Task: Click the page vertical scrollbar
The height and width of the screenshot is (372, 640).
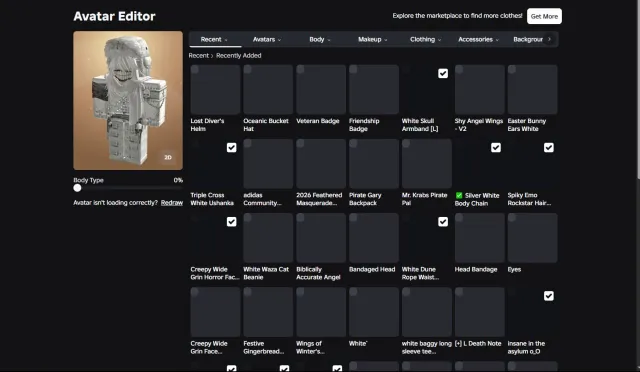Action: click(638, 90)
